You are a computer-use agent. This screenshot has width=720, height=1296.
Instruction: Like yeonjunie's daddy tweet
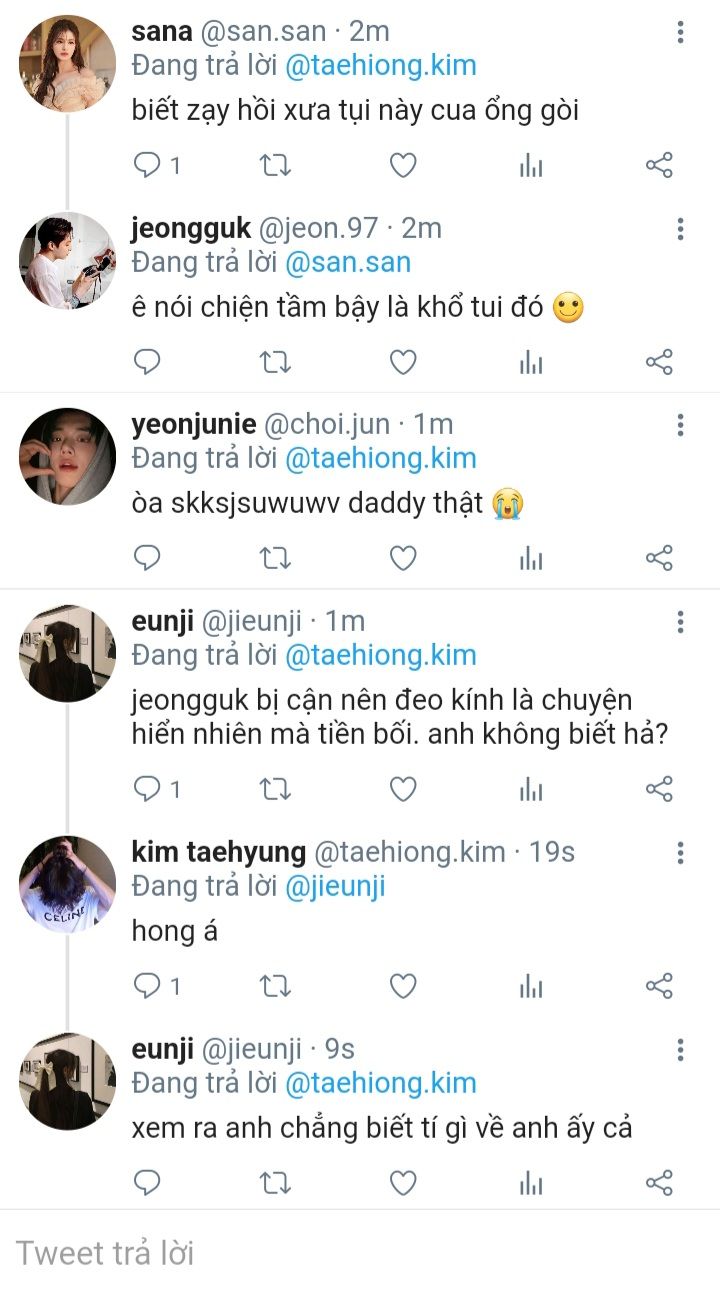pos(402,557)
